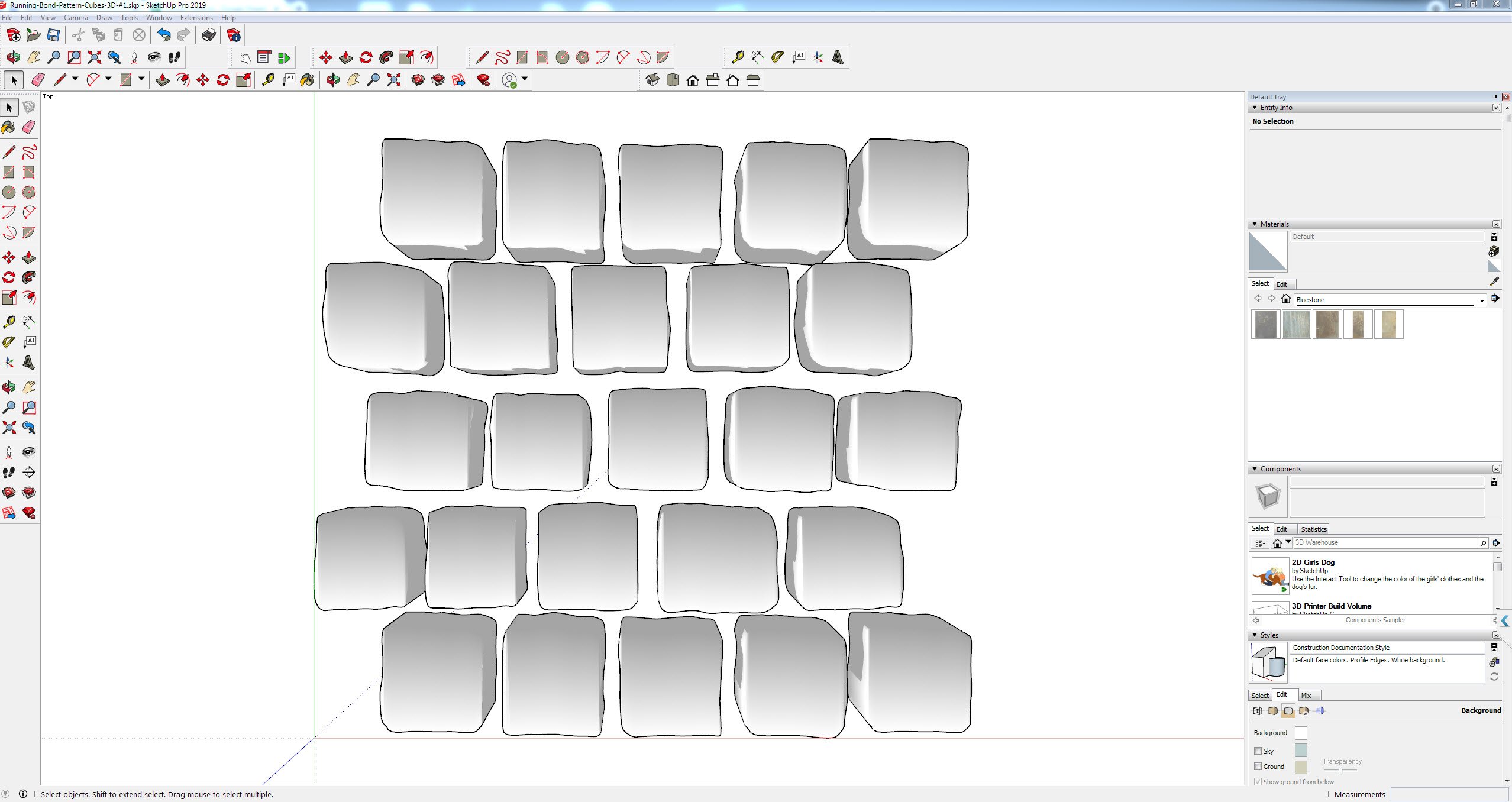Open the Bluestone materials dropdown
Image resolution: width=1512 pixels, height=802 pixels.
pyautogui.click(x=1482, y=299)
